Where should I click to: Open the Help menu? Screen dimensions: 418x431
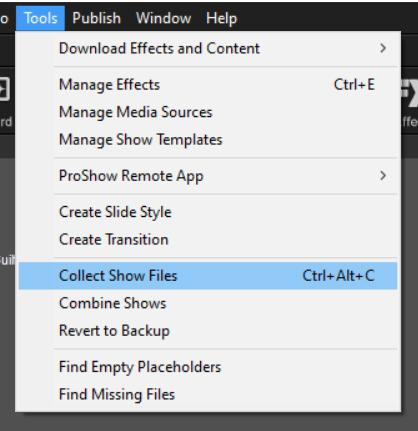pyautogui.click(x=221, y=18)
